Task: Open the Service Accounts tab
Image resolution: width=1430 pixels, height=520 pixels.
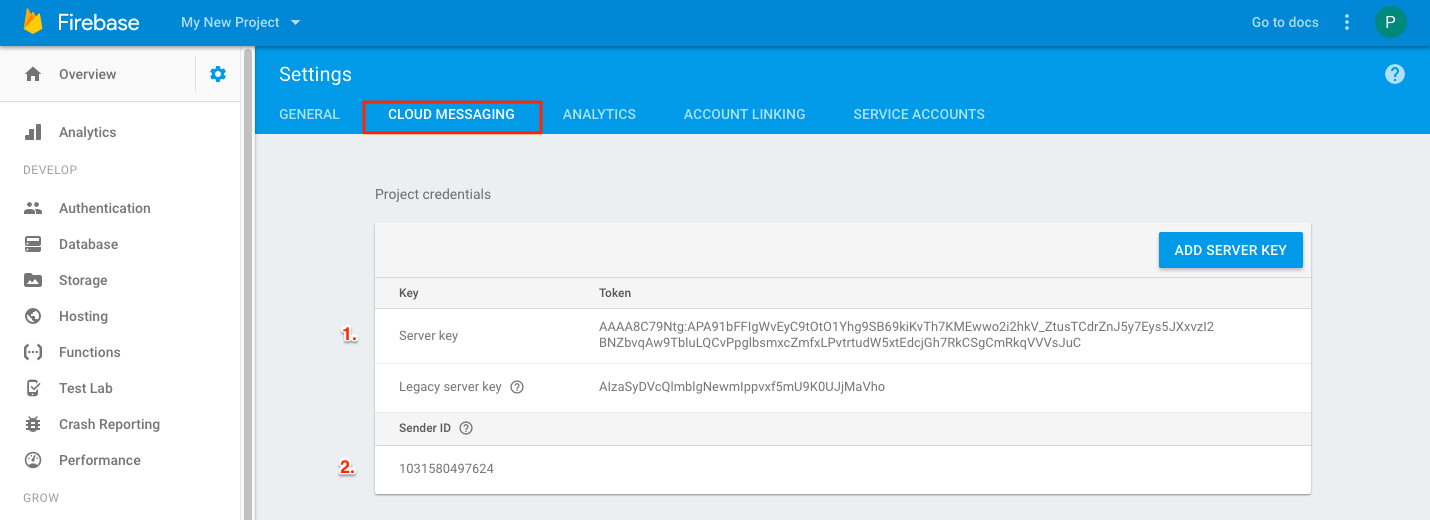Action: point(919,114)
